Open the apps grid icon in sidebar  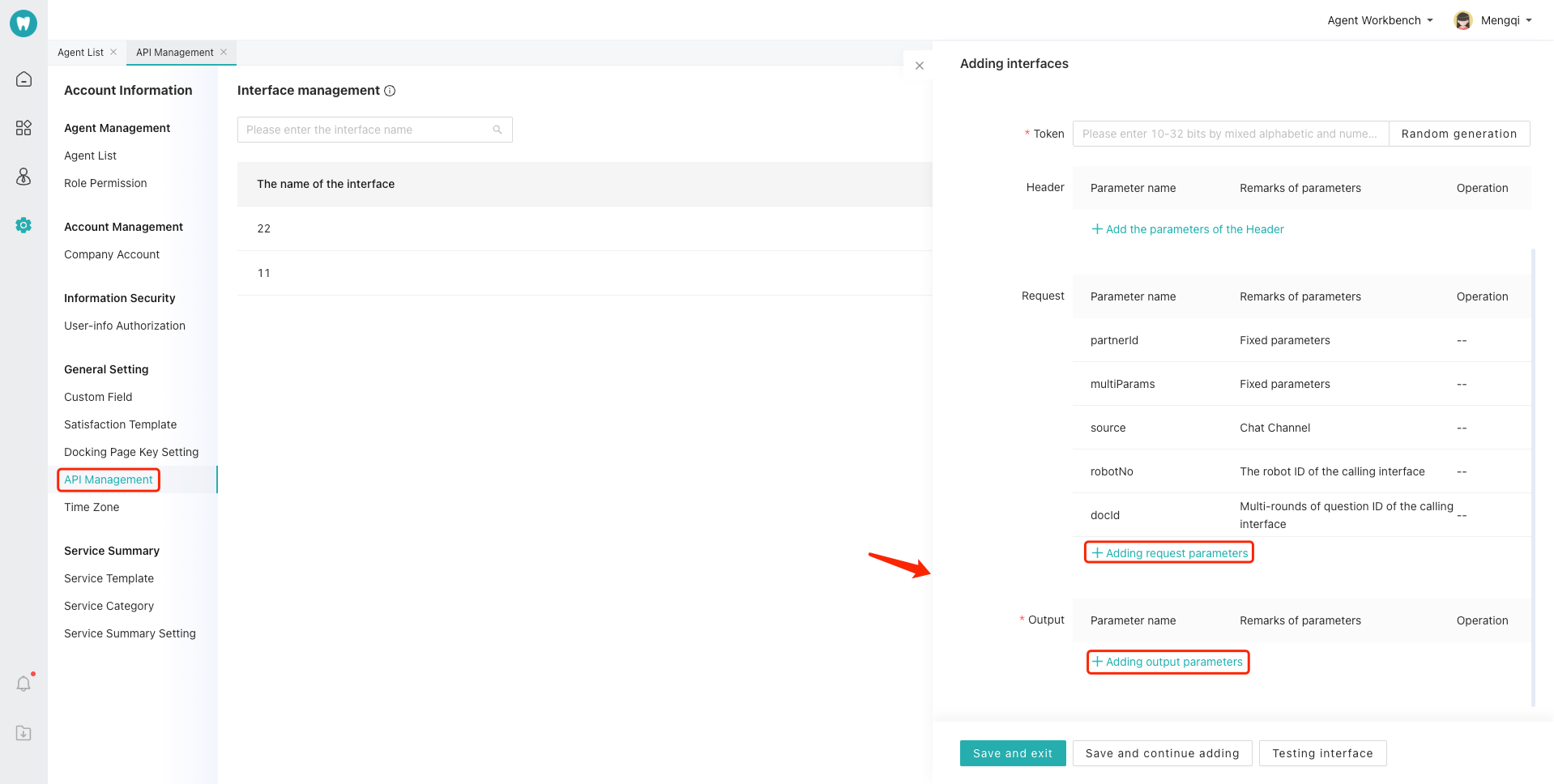(x=23, y=128)
